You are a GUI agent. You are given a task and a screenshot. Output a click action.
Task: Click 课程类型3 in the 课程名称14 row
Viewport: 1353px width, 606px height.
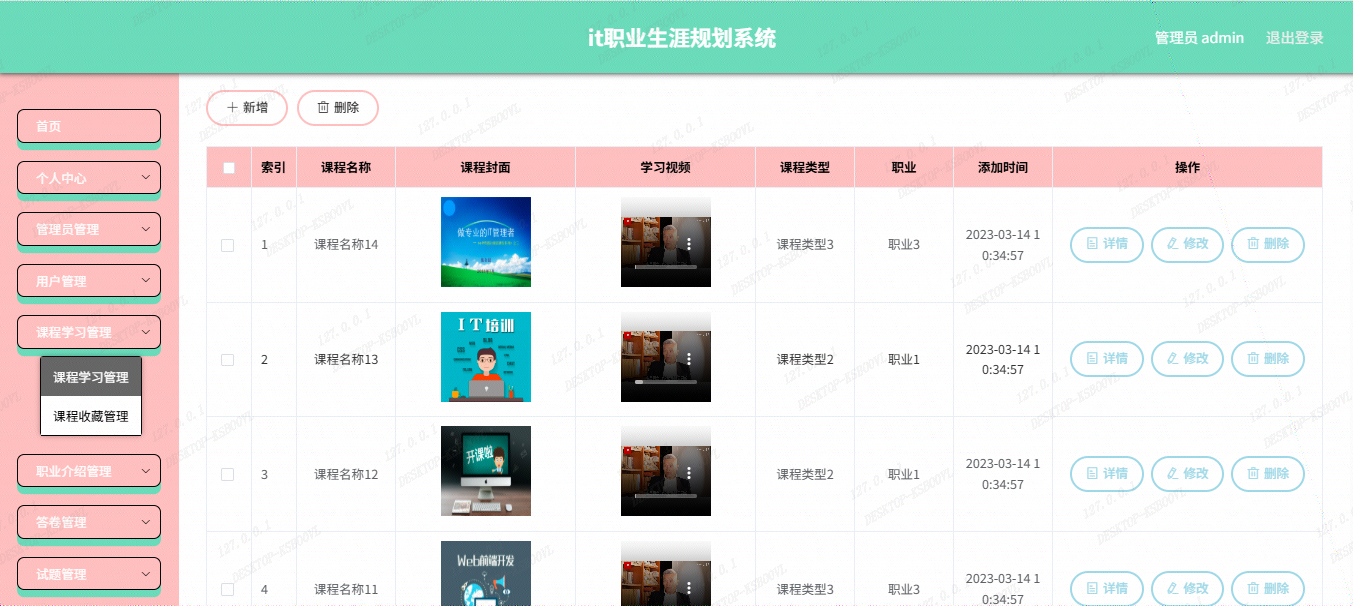pos(805,245)
